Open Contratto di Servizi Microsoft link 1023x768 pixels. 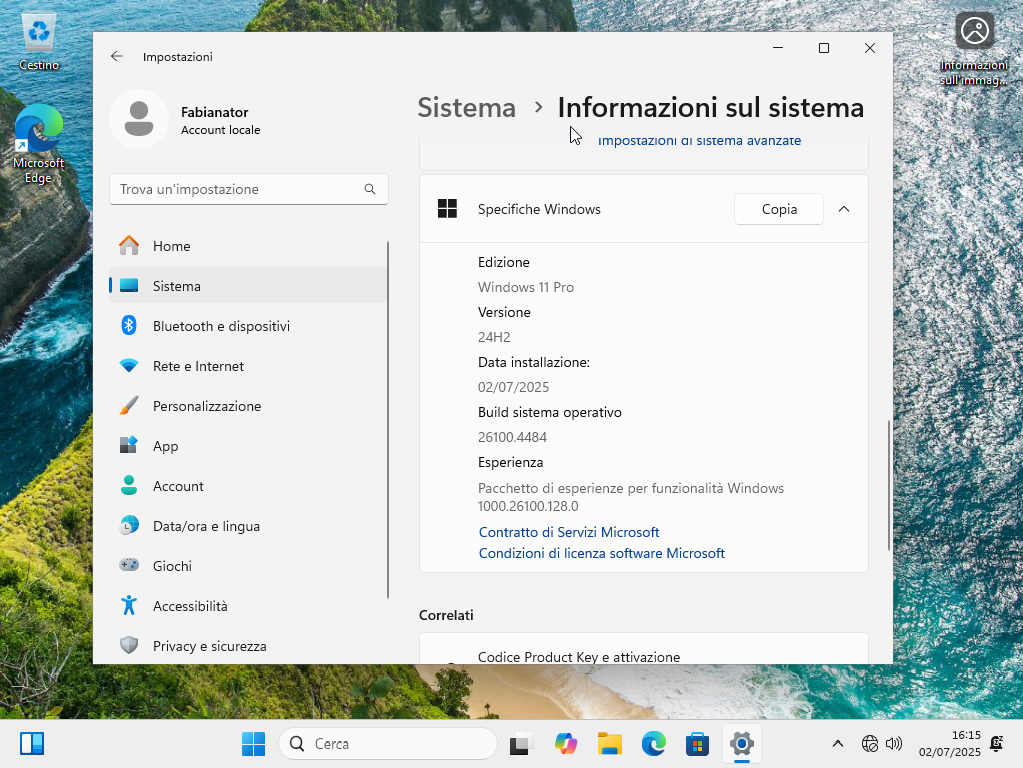click(x=569, y=532)
